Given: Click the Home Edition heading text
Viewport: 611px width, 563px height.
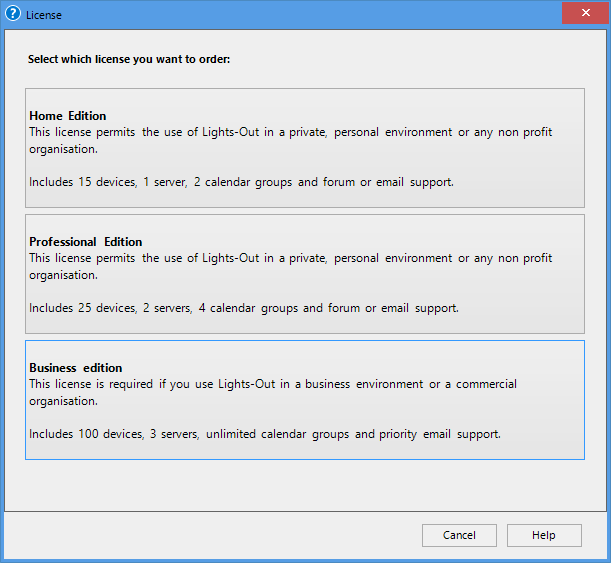Looking at the screenshot, I should coord(68,116).
